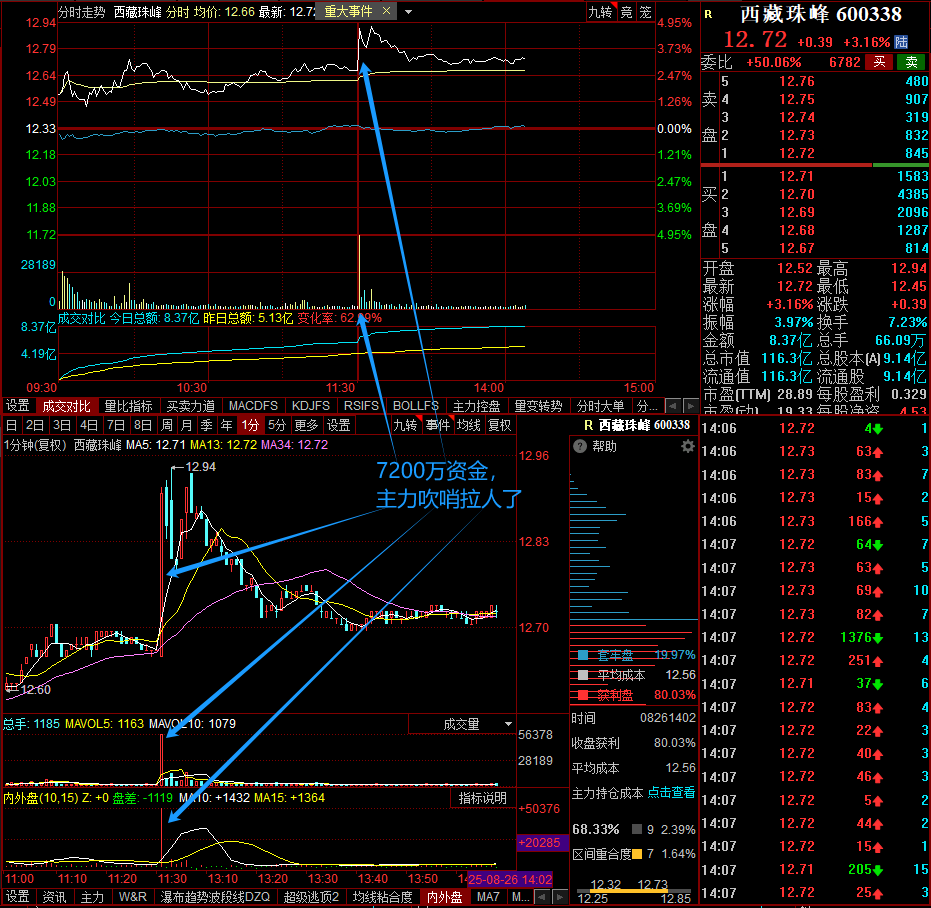
Task: Select the RSIFS indicator tab
Action: point(361,406)
